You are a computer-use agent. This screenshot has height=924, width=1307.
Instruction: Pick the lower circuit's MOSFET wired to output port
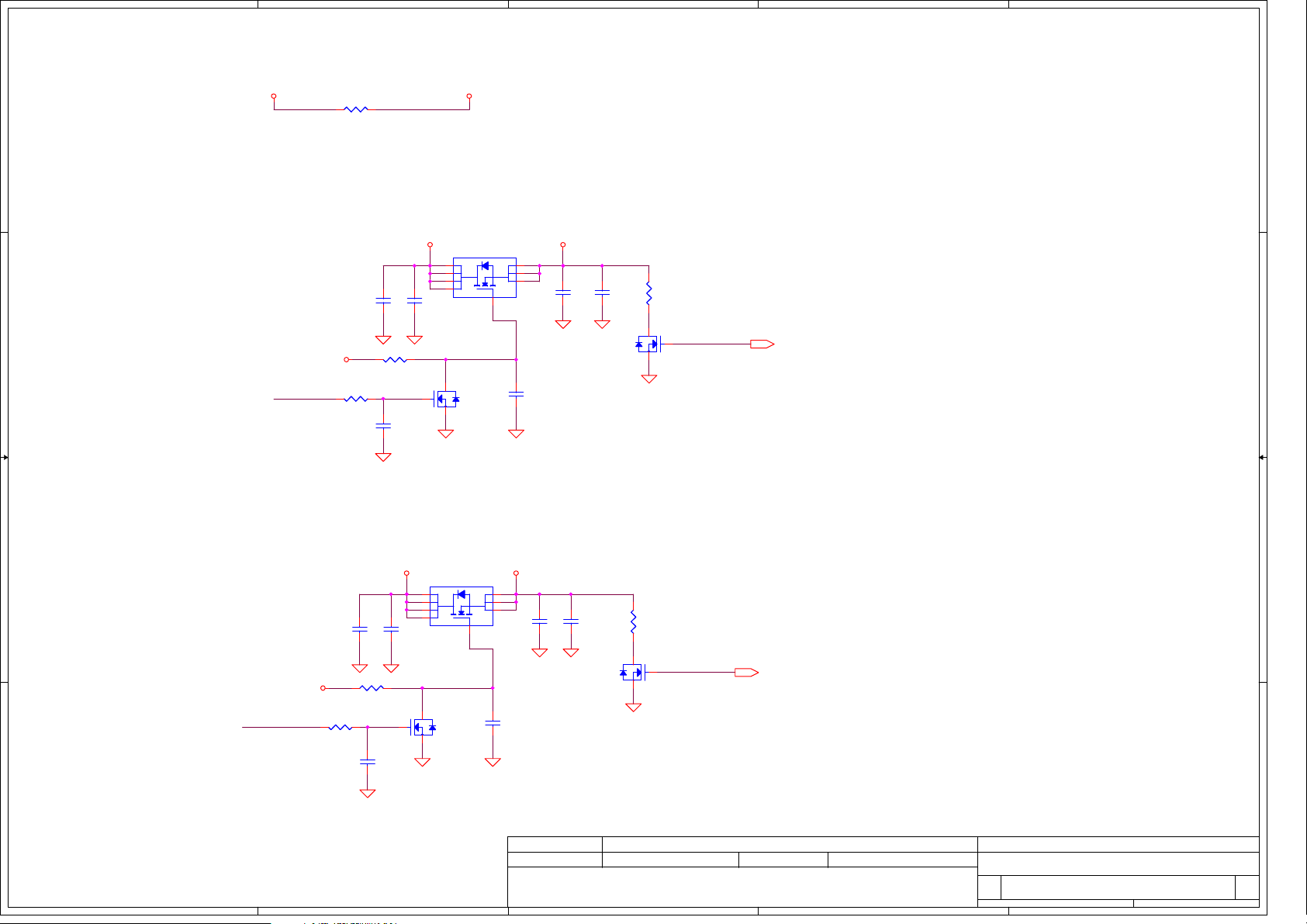click(x=632, y=673)
